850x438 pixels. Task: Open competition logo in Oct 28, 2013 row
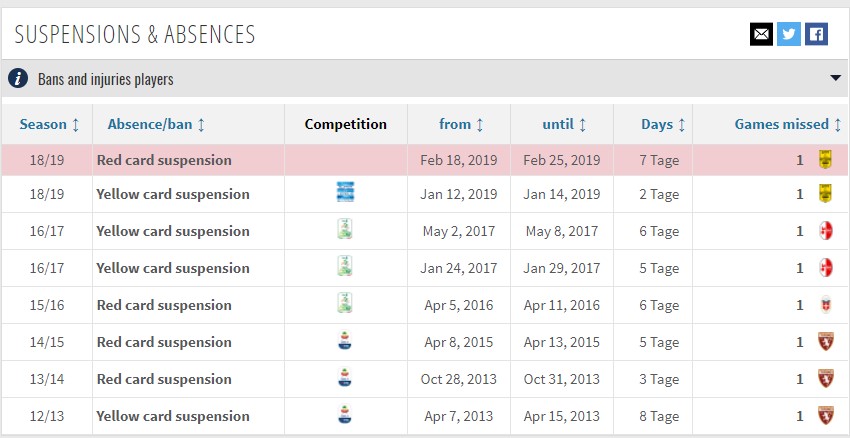[x=345, y=377]
